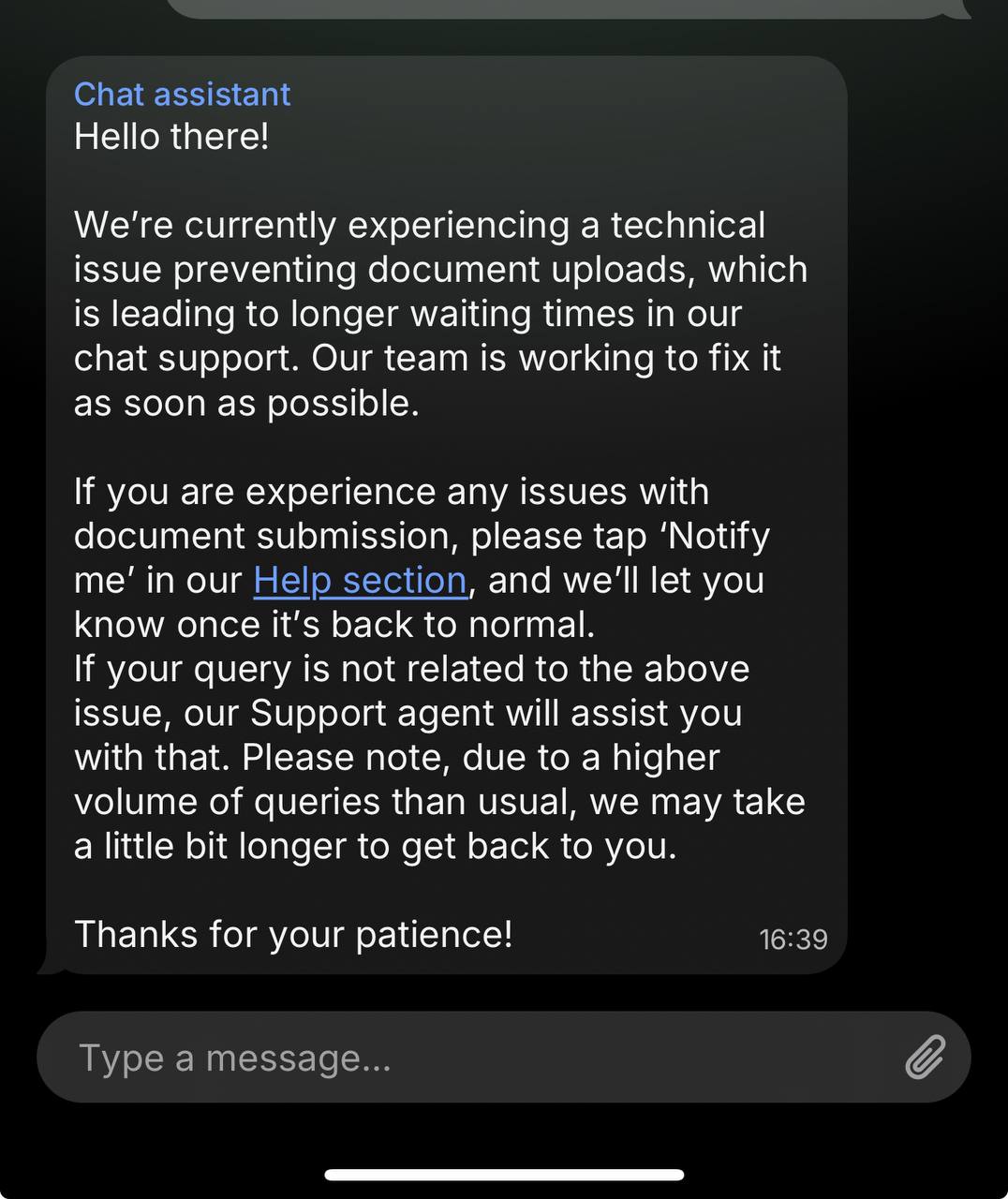Click the phrase 'document uploads' in message
This screenshot has height=1199, width=1008.
pos(530,270)
